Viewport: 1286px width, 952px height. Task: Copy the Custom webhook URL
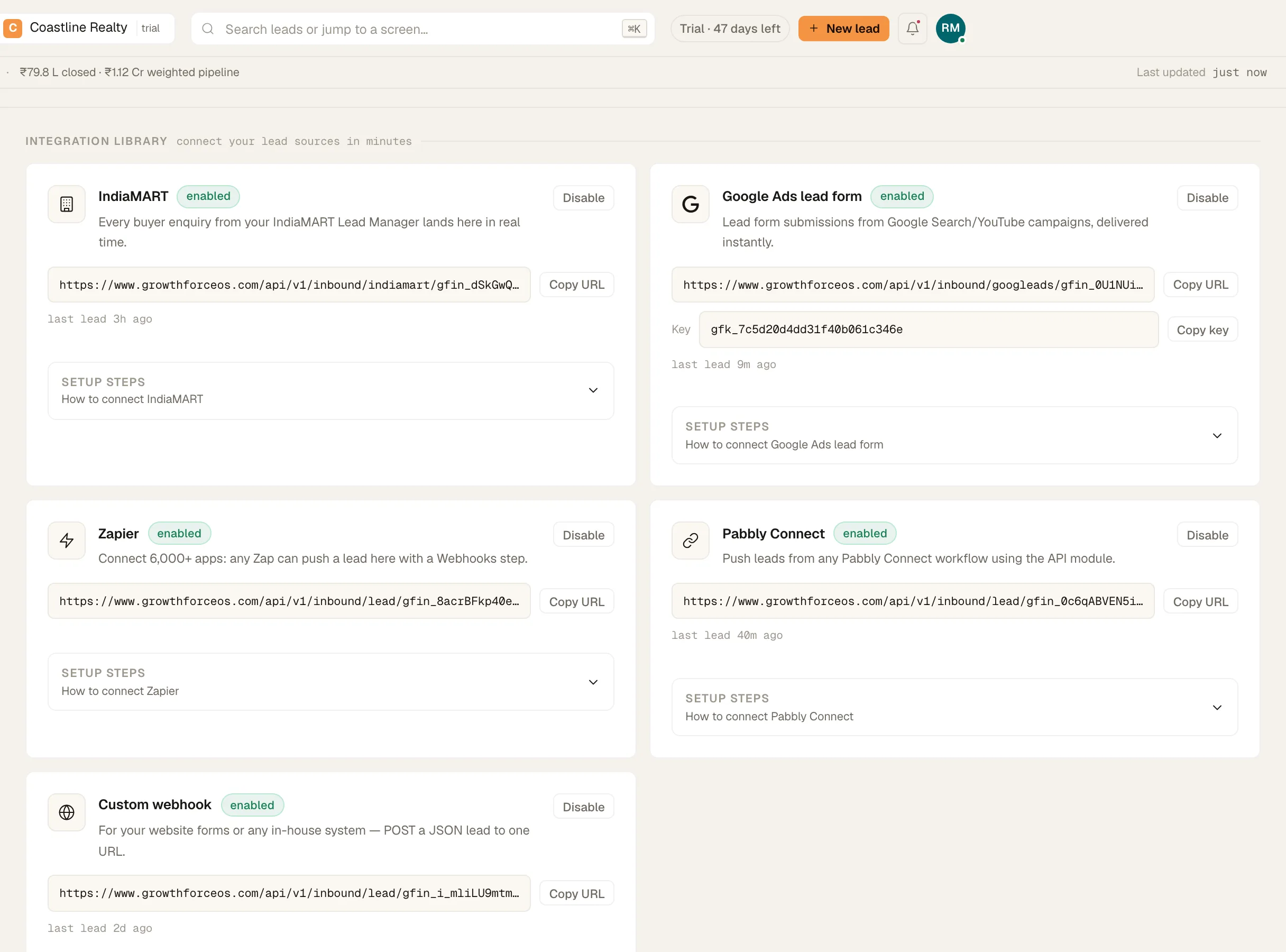click(x=576, y=894)
